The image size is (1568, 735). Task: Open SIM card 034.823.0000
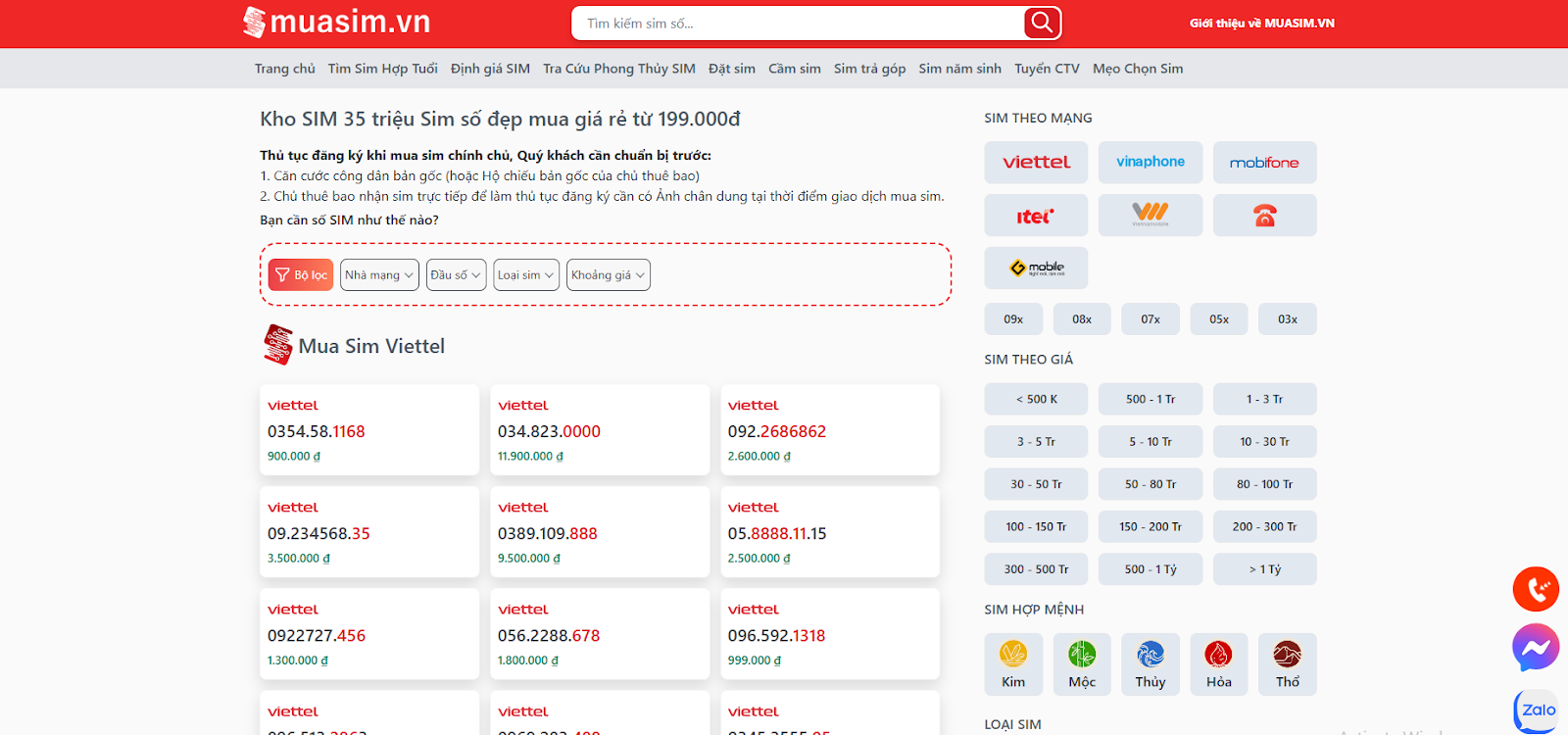[600, 430]
